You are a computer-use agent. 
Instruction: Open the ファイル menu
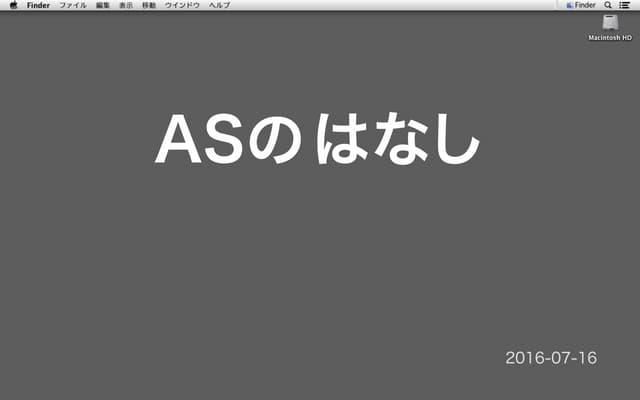(73, 5)
